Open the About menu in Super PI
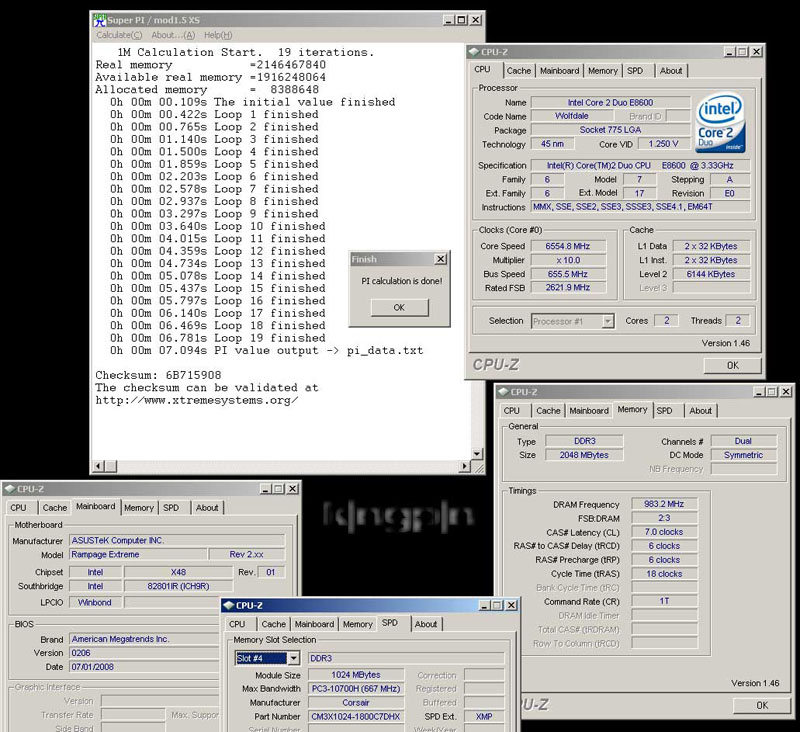Screen dimensions: 800x732 click(173, 35)
